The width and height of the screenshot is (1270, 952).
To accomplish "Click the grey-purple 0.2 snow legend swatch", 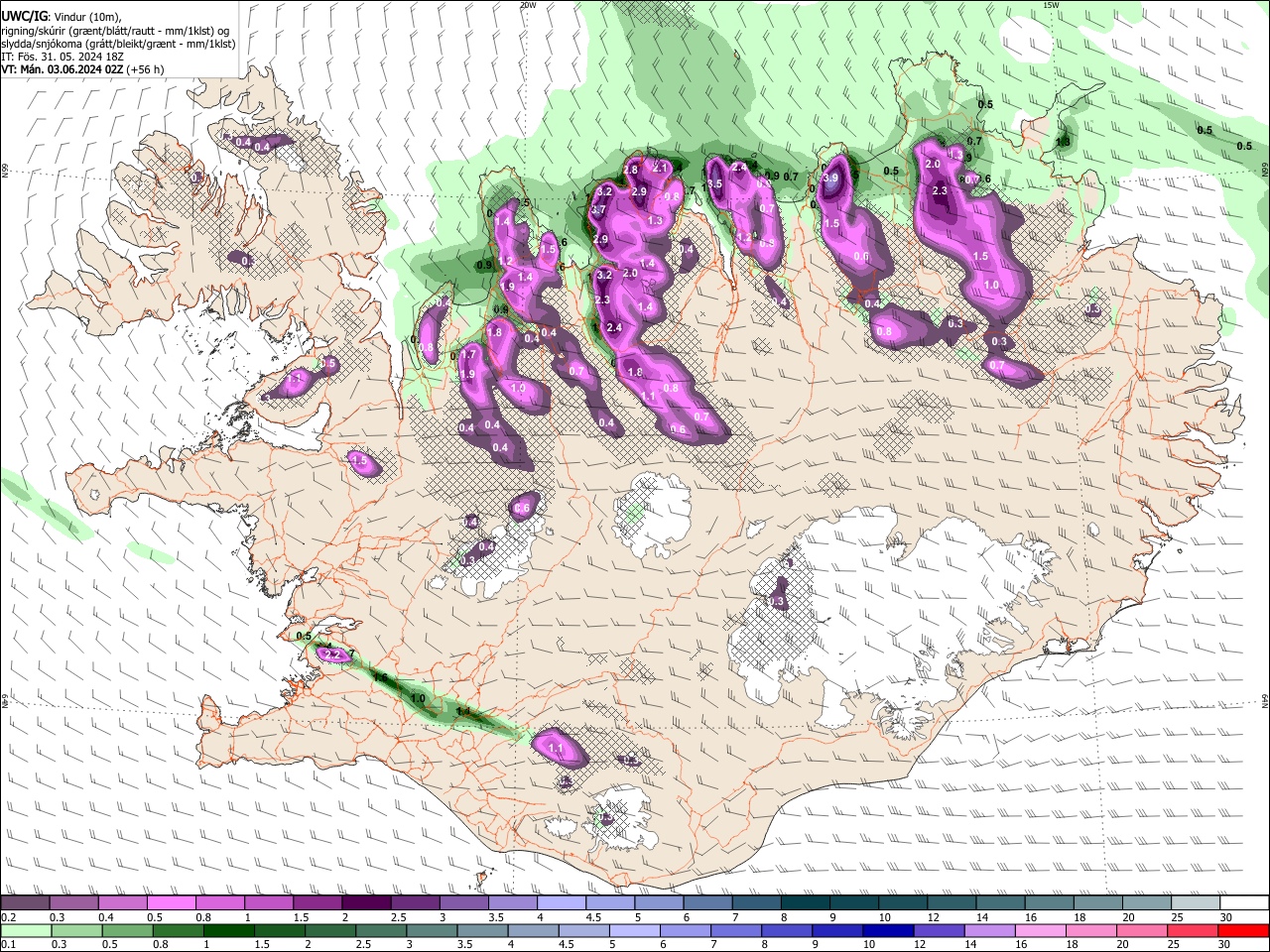I will click(x=25, y=903).
